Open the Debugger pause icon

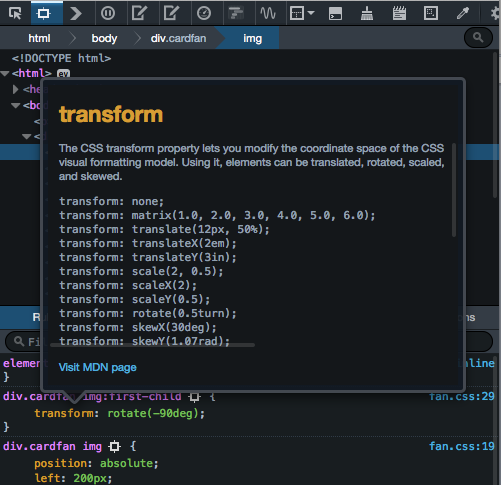[x=108, y=13]
